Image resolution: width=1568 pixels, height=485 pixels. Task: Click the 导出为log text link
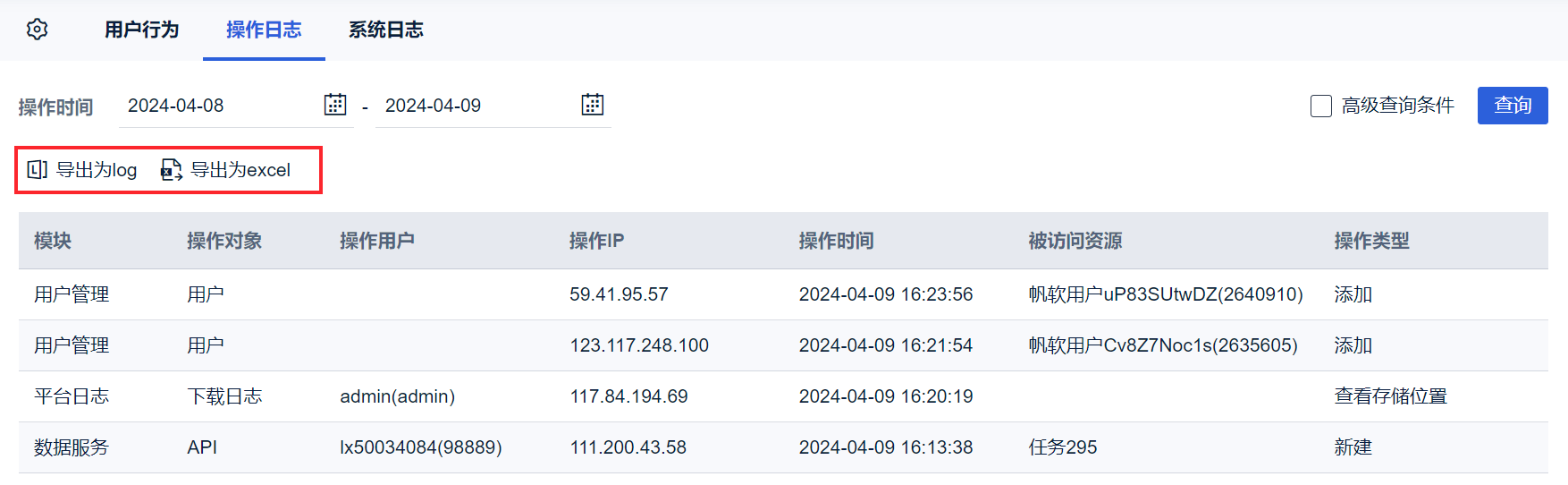[97, 170]
